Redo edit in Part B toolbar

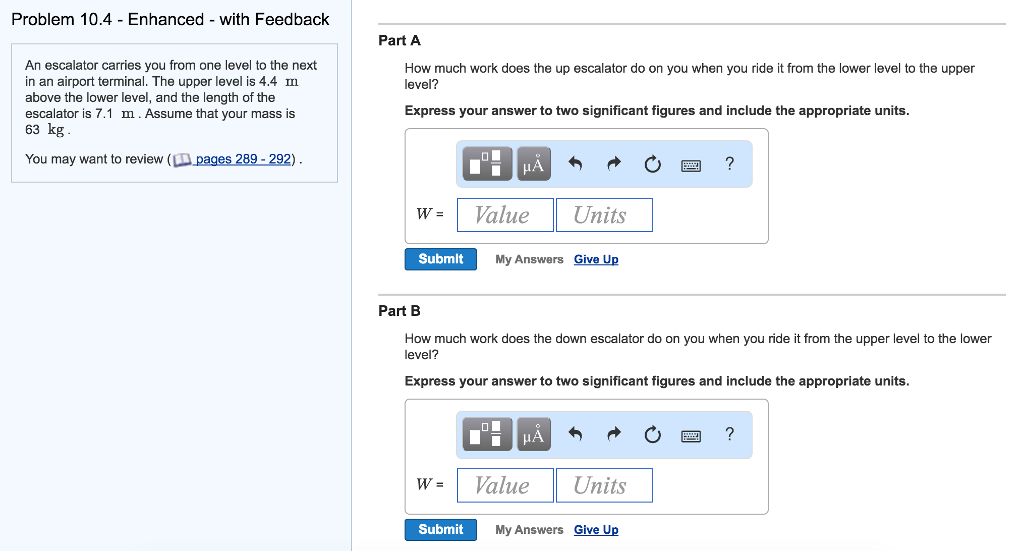tap(614, 433)
